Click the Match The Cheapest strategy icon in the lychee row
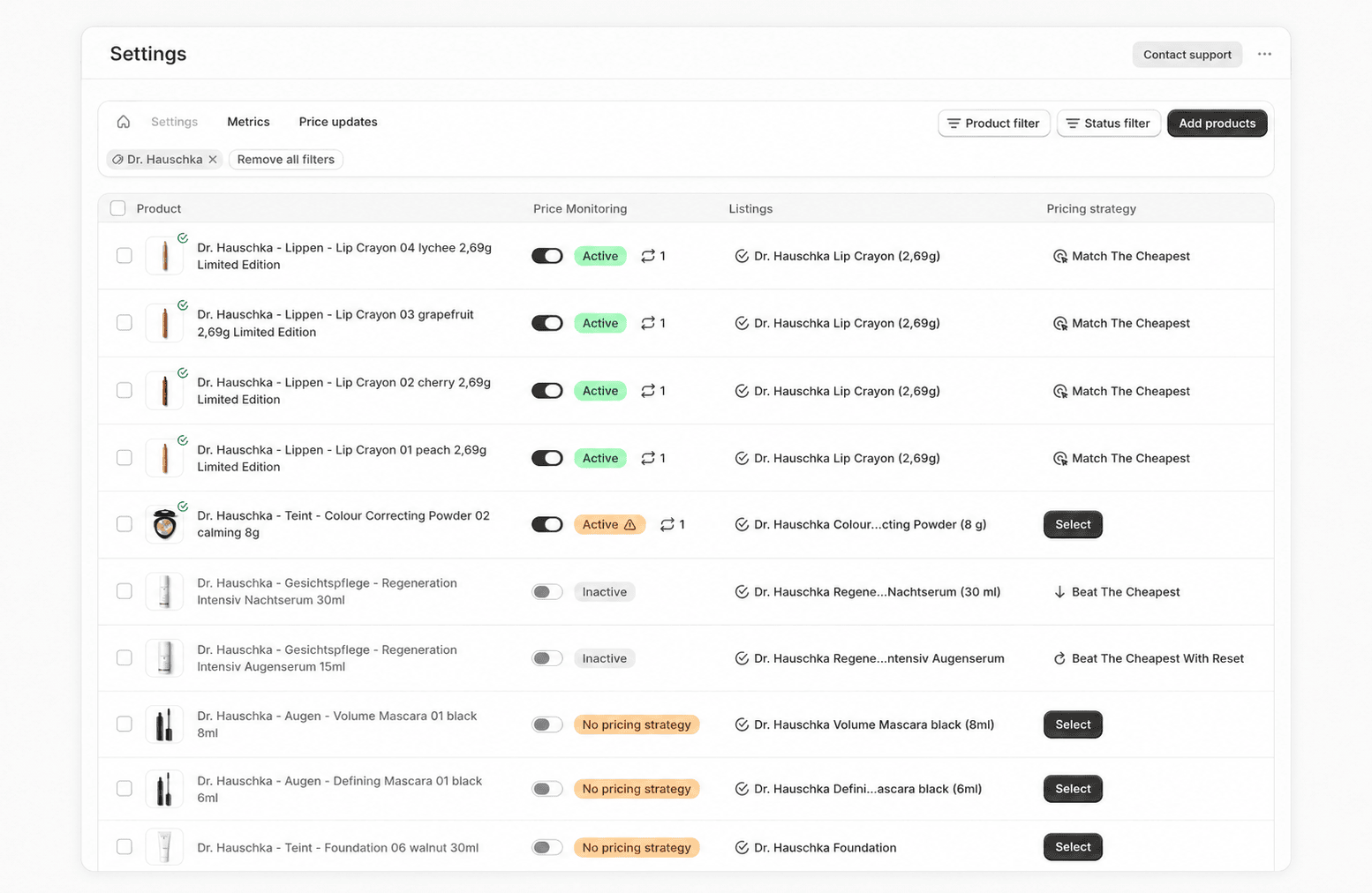The image size is (1372, 893). pyautogui.click(x=1059, y=256)
